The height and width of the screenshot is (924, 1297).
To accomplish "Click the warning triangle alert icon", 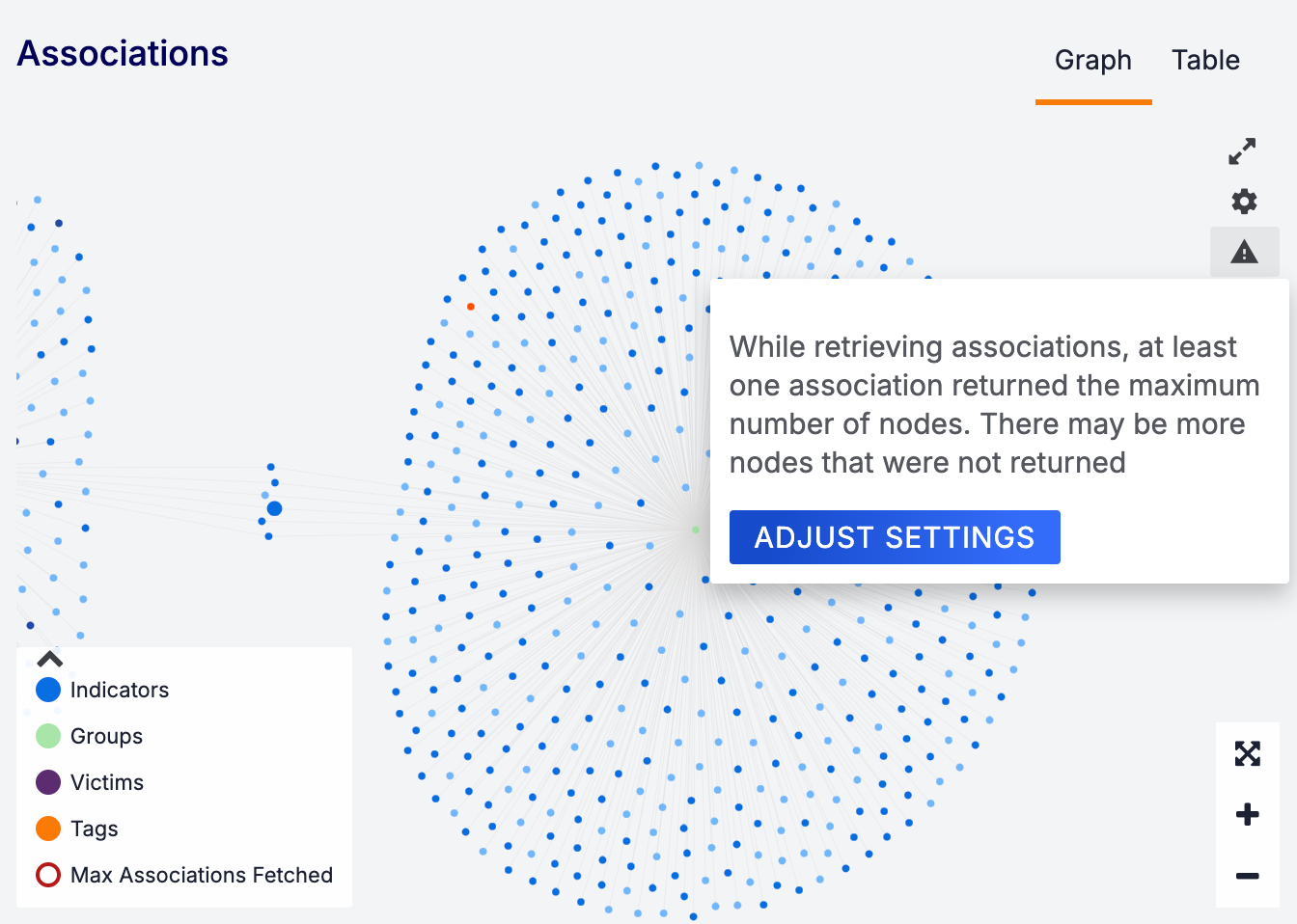I will point(1244,253).
